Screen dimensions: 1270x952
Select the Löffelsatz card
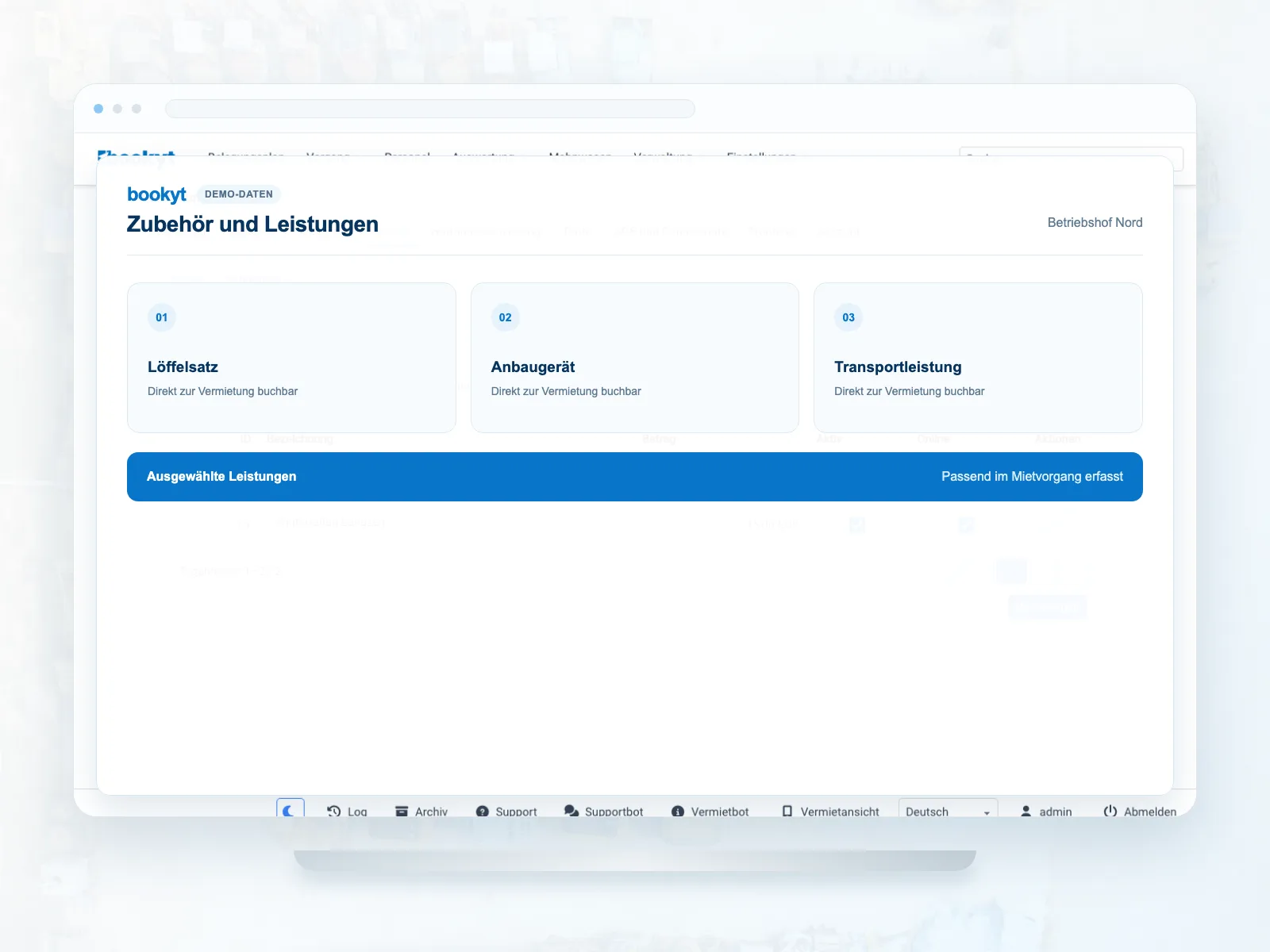(x=291, y=358)
